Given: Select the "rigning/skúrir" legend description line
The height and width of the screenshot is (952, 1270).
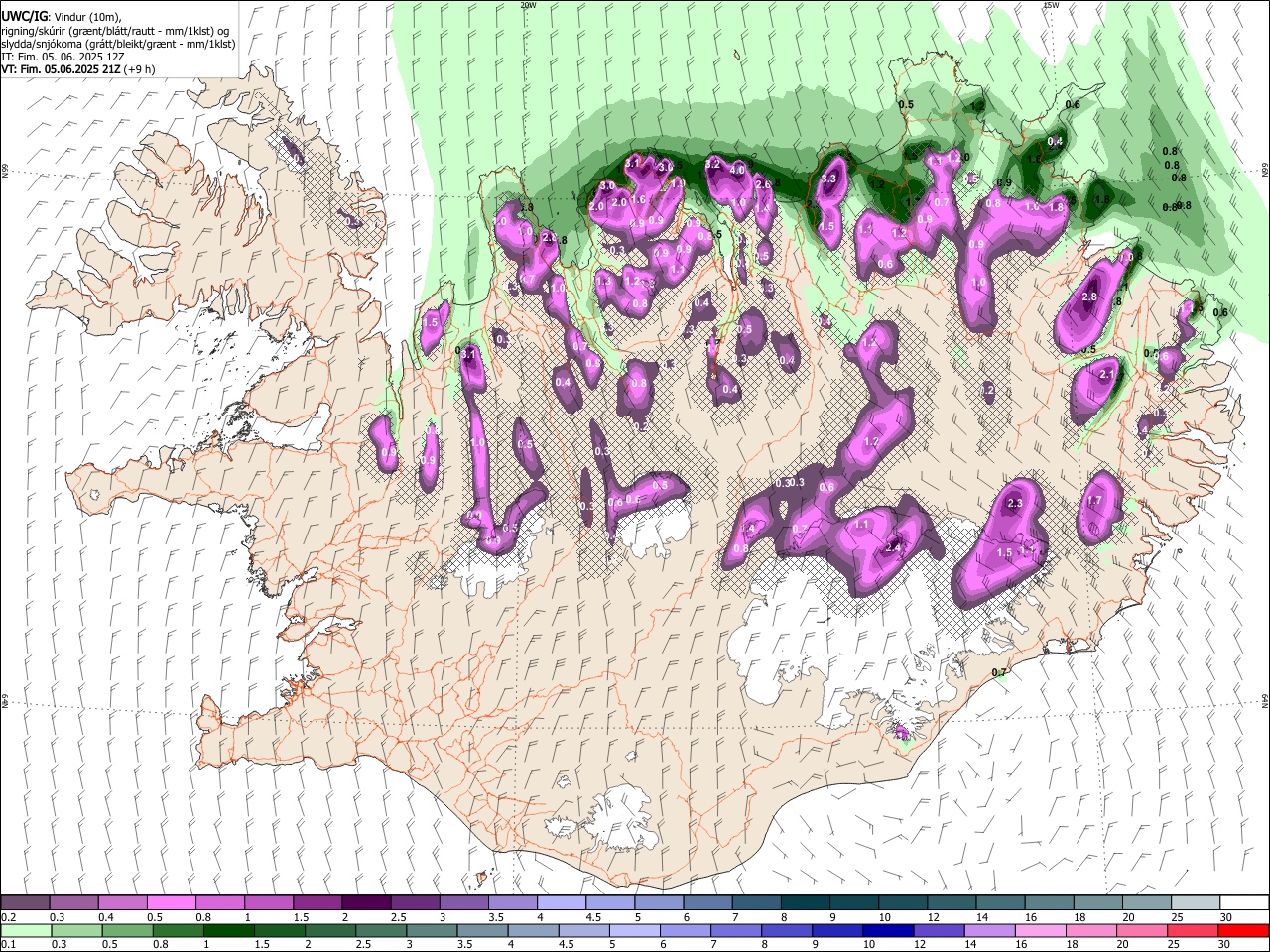Looking at the screenshot, I should click(x=115, y=31).
